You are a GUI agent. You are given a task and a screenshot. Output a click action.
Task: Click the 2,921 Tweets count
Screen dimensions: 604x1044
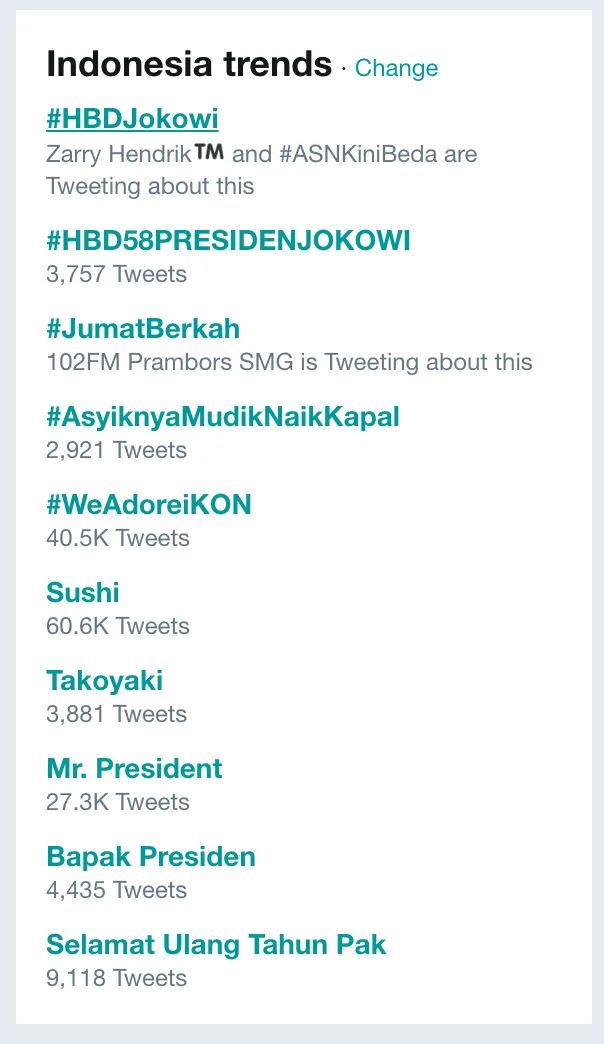116,450
